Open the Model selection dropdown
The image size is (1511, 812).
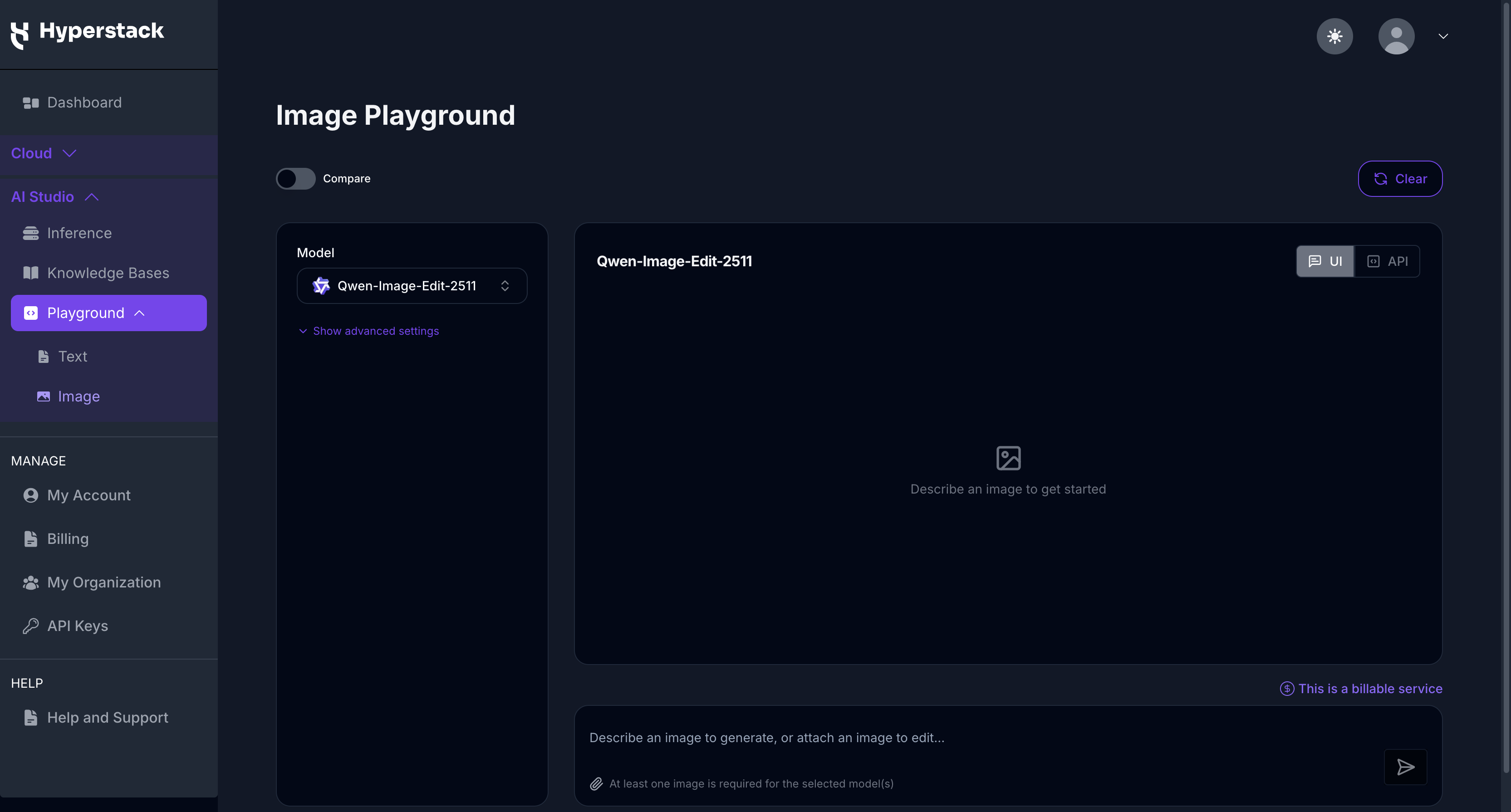412,285
